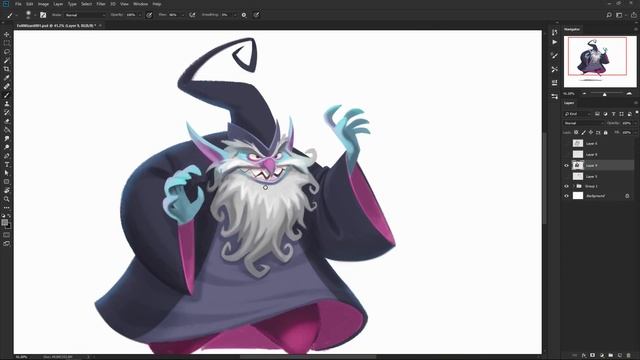Image resolution: width=640 pixels, height=360 pixels.
Task: Select the Lasso tool
Action: pyautogui.click(x=7, y=52)
